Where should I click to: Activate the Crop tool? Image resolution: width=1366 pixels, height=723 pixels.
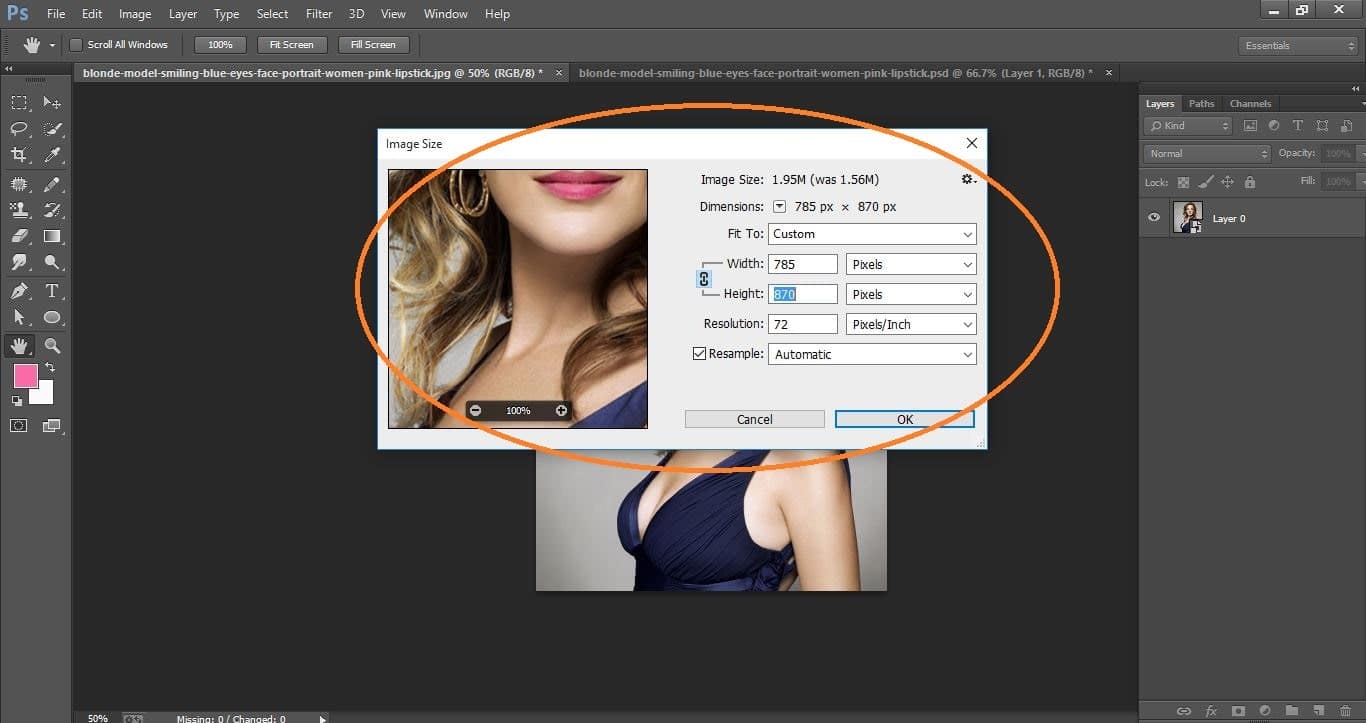point(18,155)
